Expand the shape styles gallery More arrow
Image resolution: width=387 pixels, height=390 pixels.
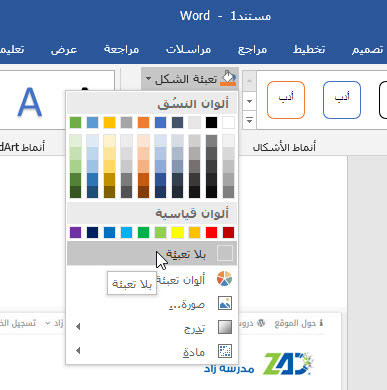[249, 120]
